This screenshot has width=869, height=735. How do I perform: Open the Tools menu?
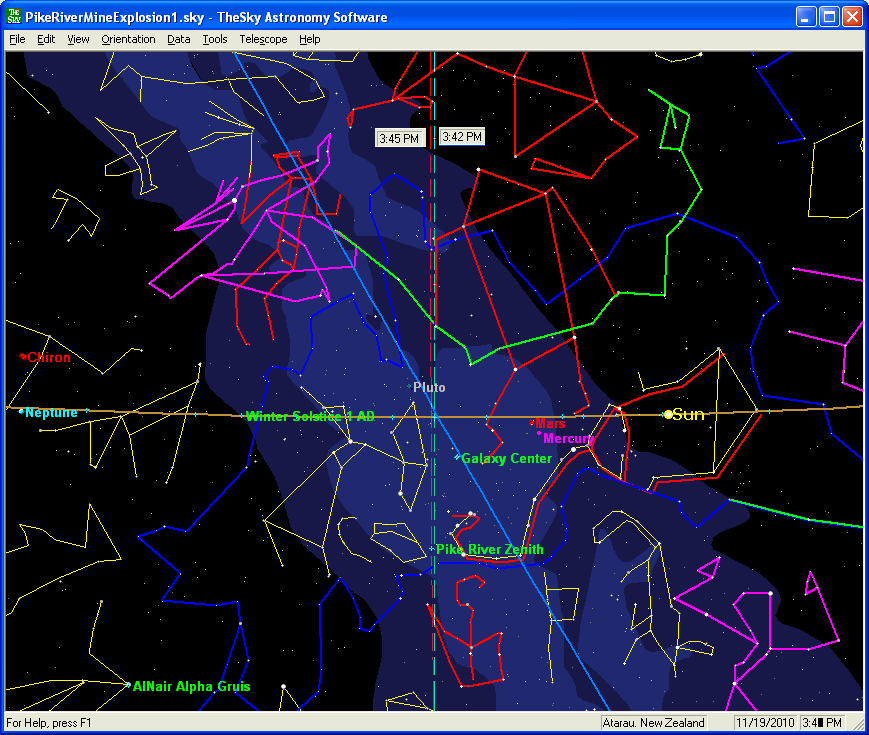214,39
